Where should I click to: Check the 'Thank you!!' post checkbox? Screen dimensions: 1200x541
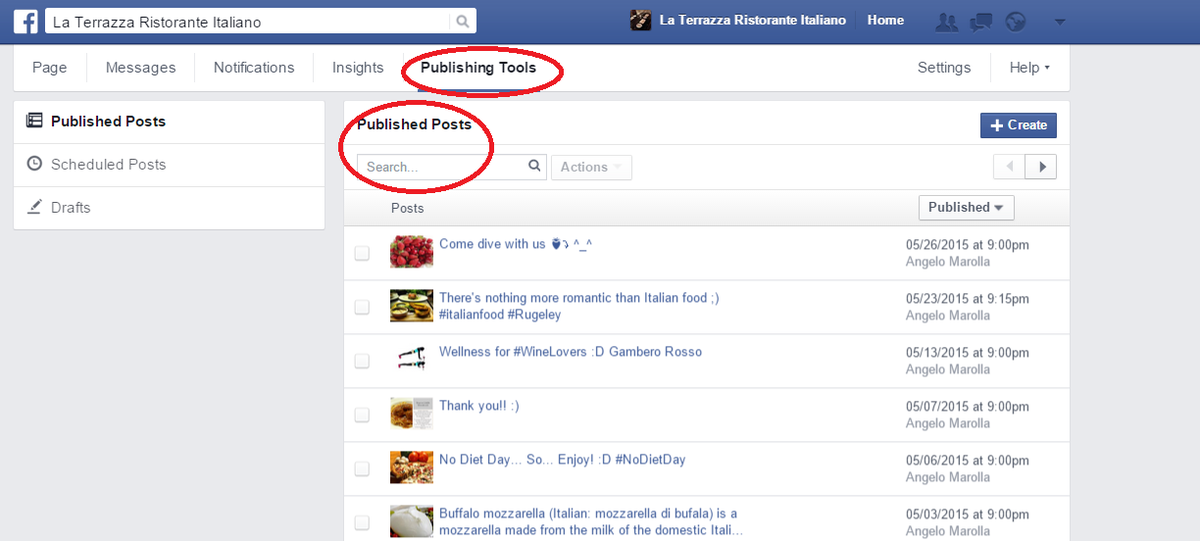click(x=362, y=415)
